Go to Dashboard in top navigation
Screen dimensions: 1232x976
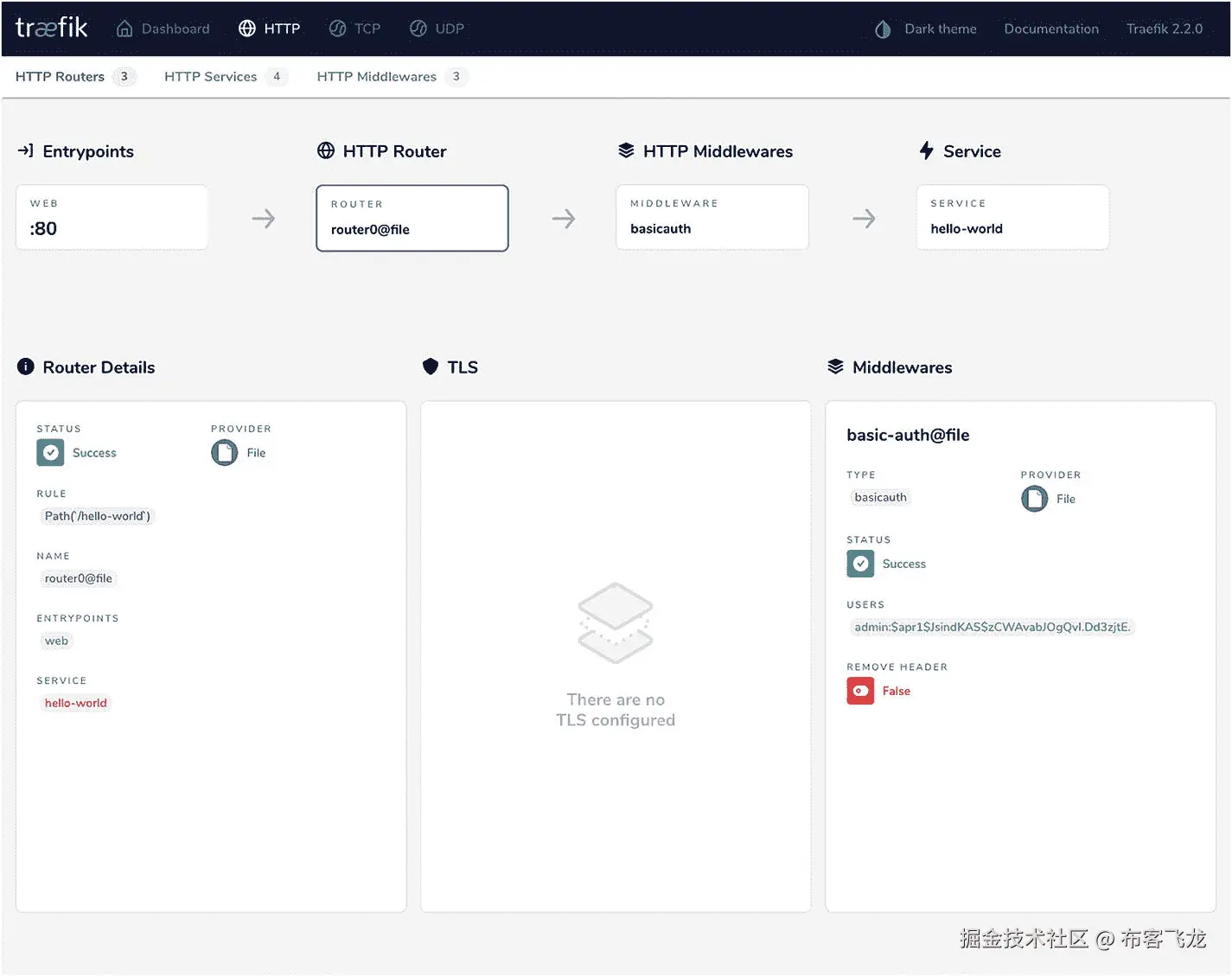click(x=163, y=29)
